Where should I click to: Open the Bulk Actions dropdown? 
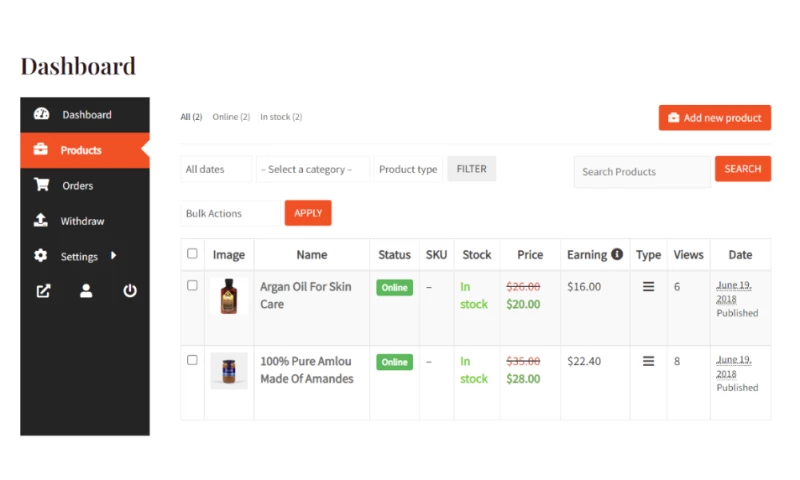coord(230,213)
